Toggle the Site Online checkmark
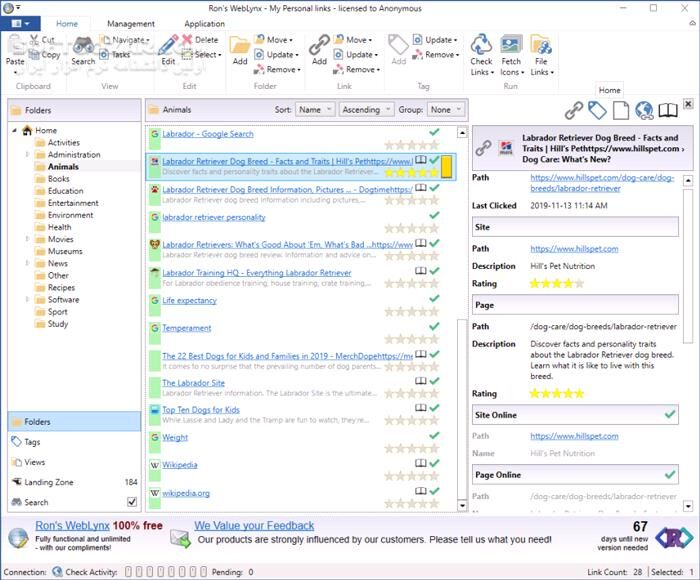The height and width of the screenshot is (580, 700). tap(669, 414)
